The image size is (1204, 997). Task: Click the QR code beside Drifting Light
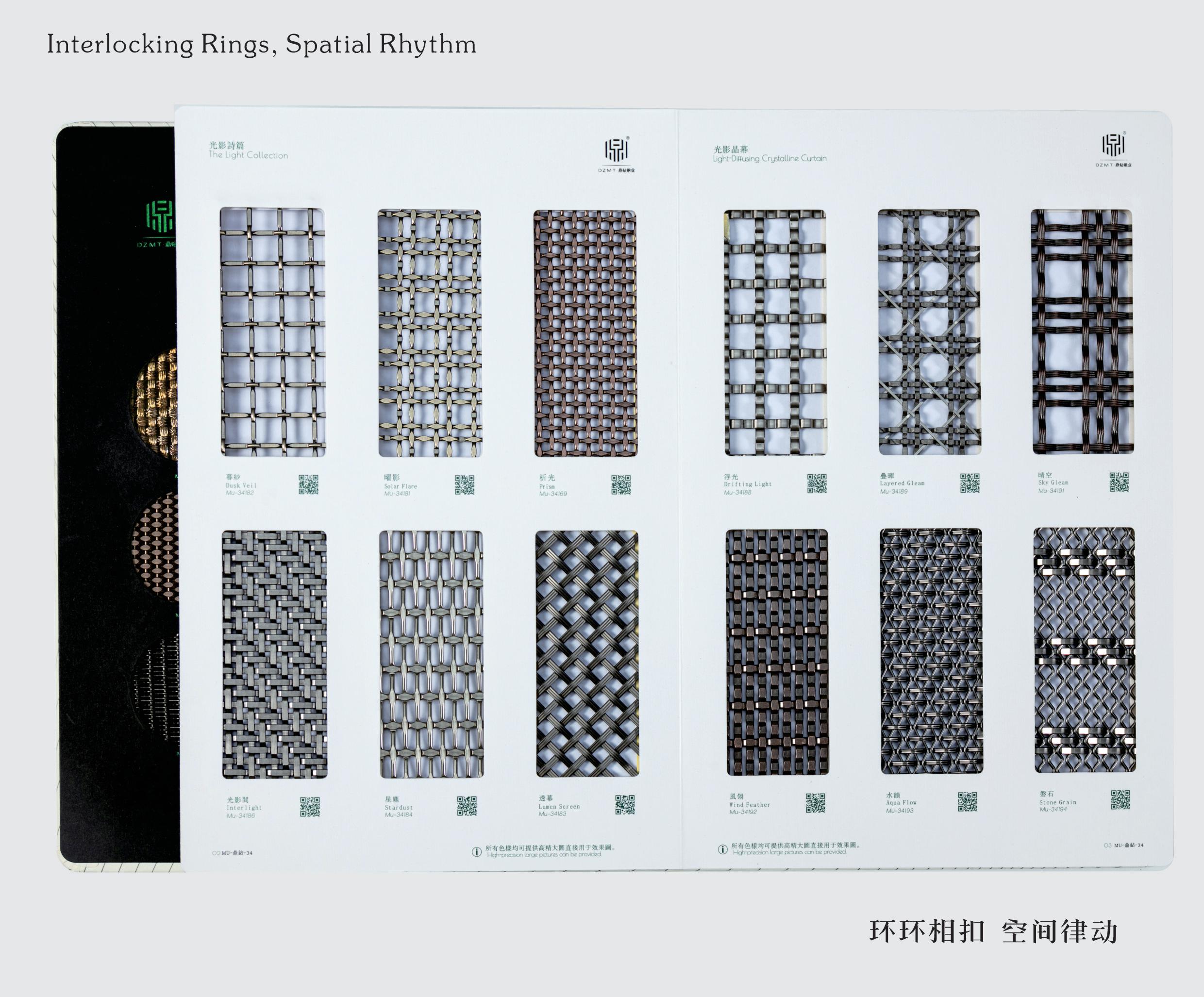tap(817, 483)
